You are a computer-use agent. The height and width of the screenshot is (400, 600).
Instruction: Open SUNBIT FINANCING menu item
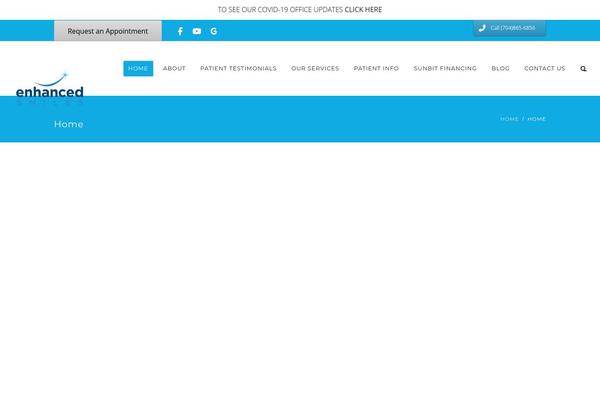point(445,69)
